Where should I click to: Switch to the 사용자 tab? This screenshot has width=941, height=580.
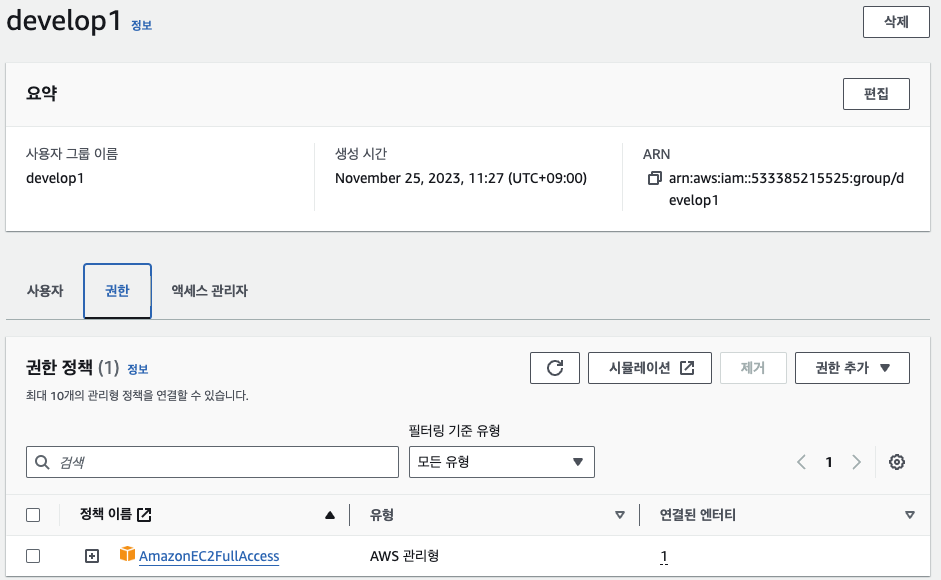click(x=45, y=291)
